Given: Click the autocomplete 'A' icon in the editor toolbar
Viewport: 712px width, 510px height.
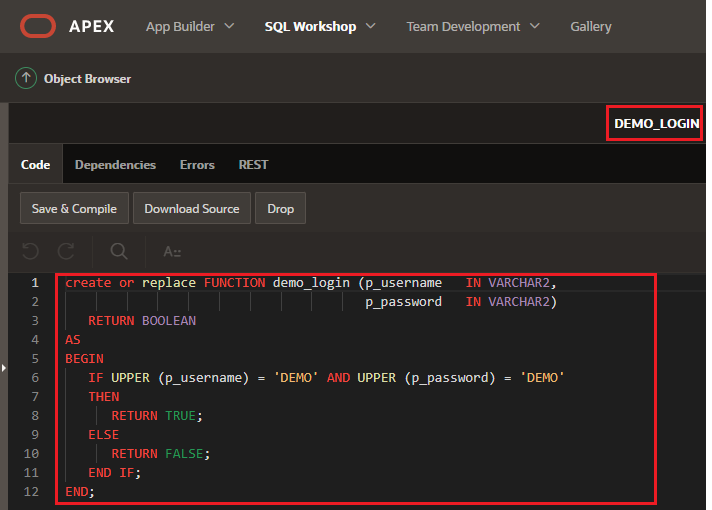Looking at the screenshot, I should pos(172,251).
